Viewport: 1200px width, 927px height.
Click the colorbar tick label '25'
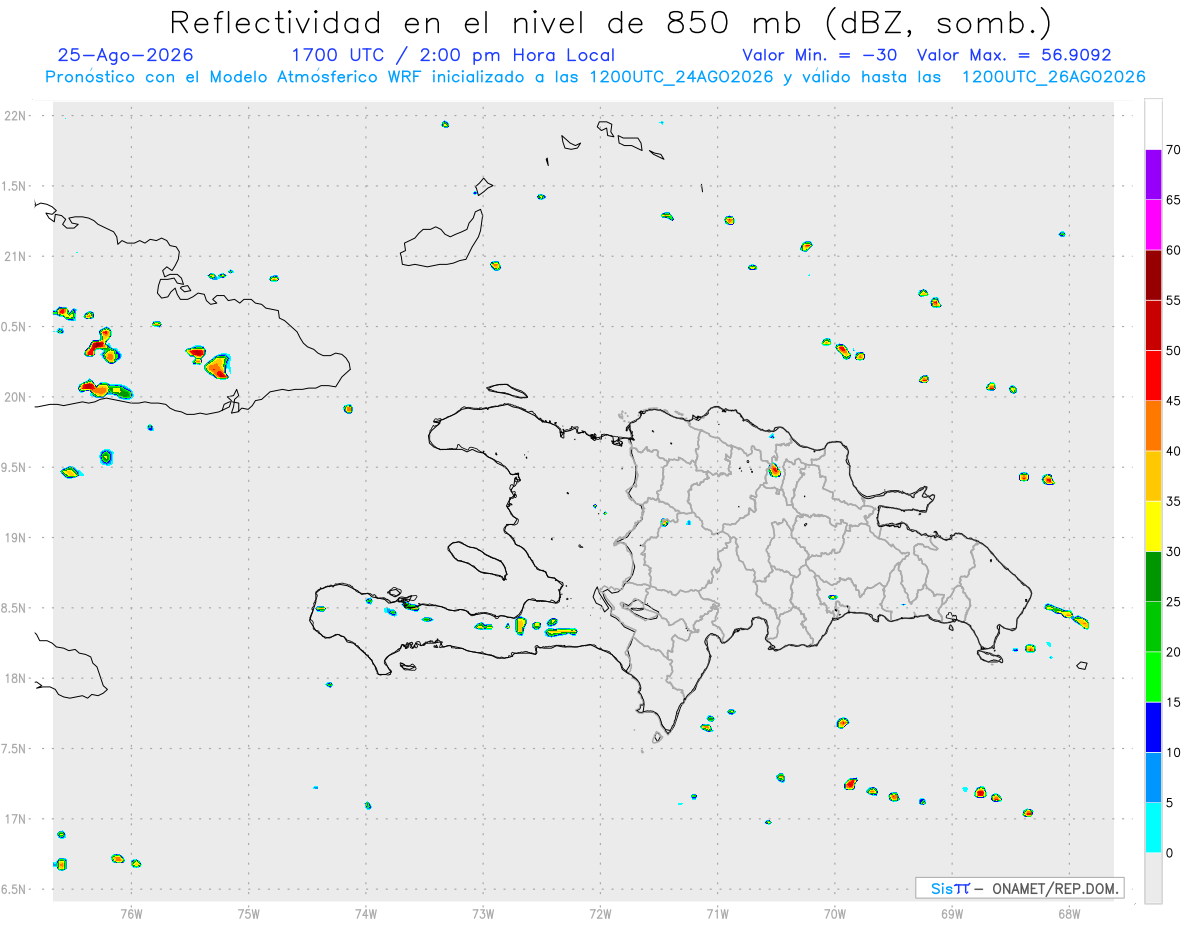(x=1174, y=602)
